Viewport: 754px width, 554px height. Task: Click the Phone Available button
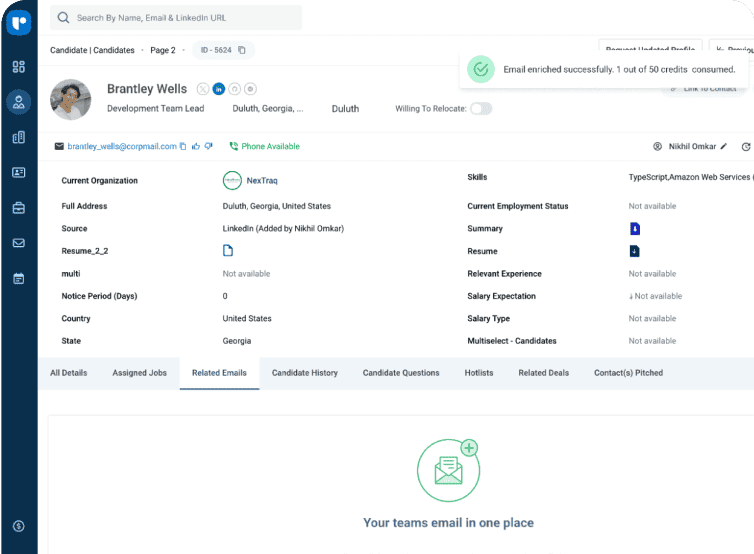(265, 146)
